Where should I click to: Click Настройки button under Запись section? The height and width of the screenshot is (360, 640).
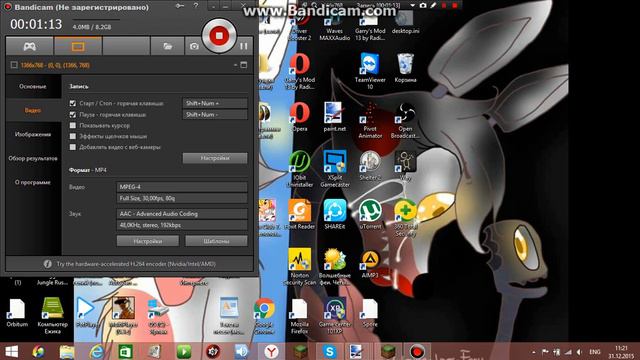pos(215,158)
